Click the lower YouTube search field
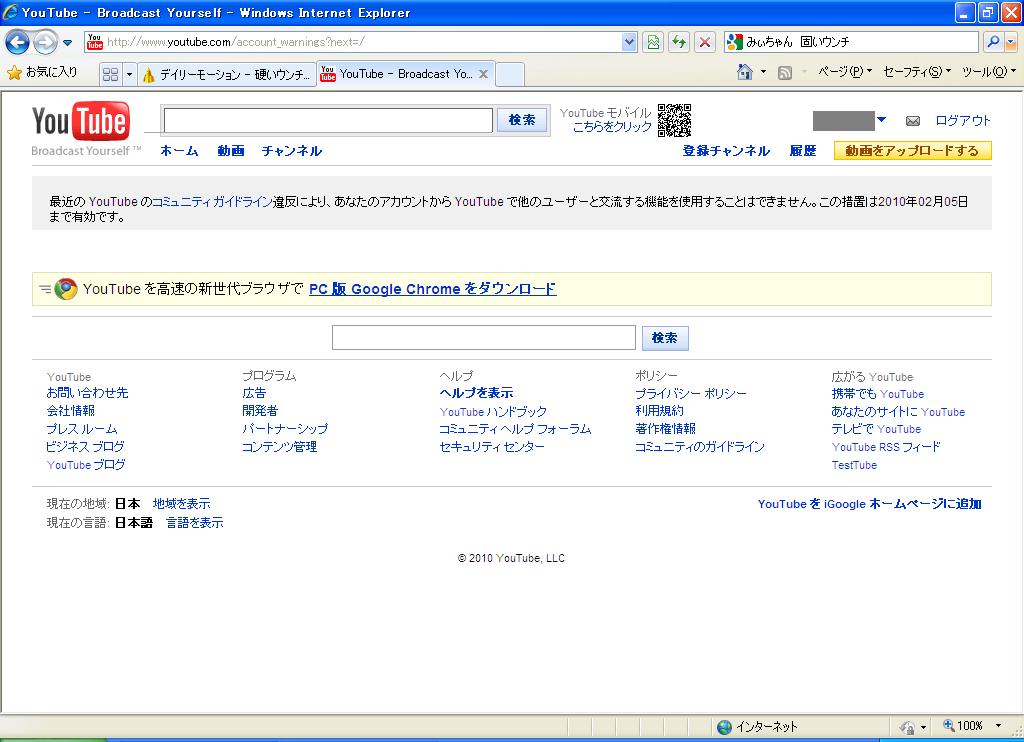The height and width of the screenshot is (742, 1024). [483, 338]
